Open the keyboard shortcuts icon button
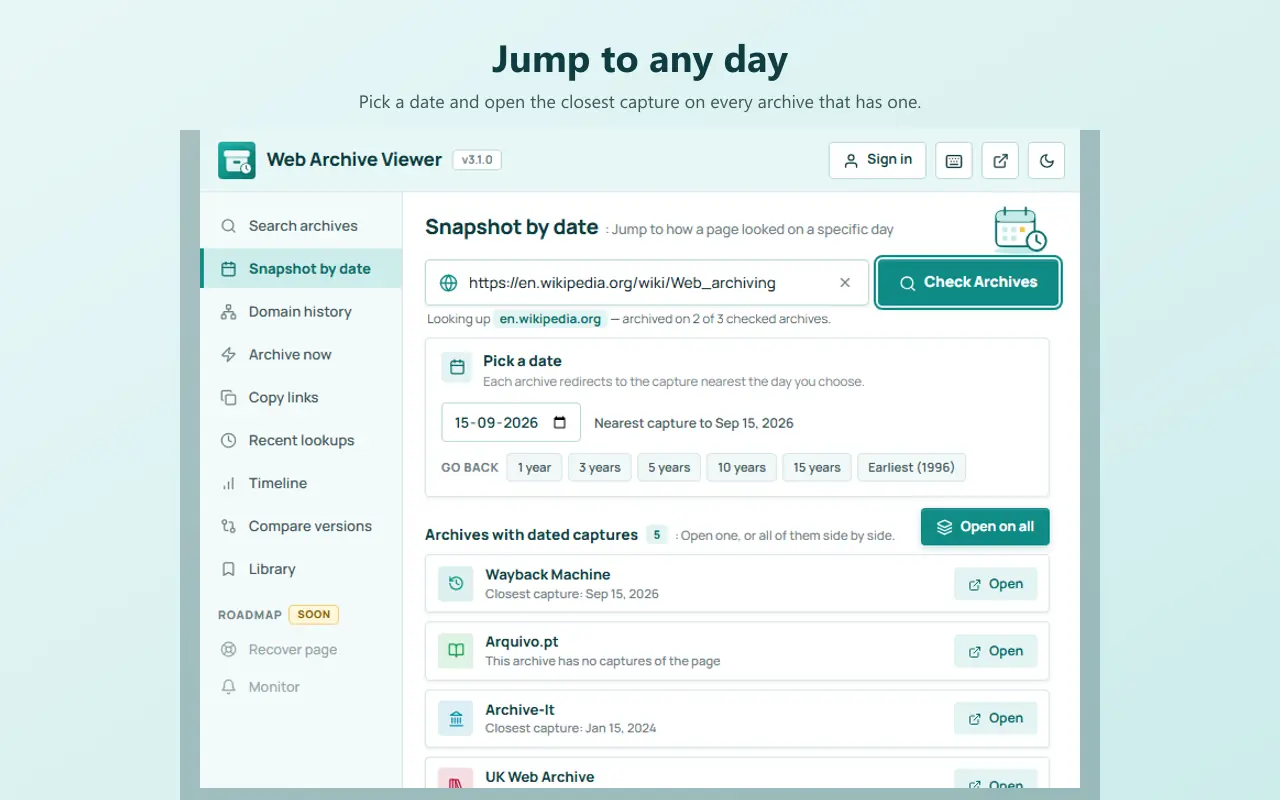The height and width of the screenshot is (800, 1280). coord(954,160)
